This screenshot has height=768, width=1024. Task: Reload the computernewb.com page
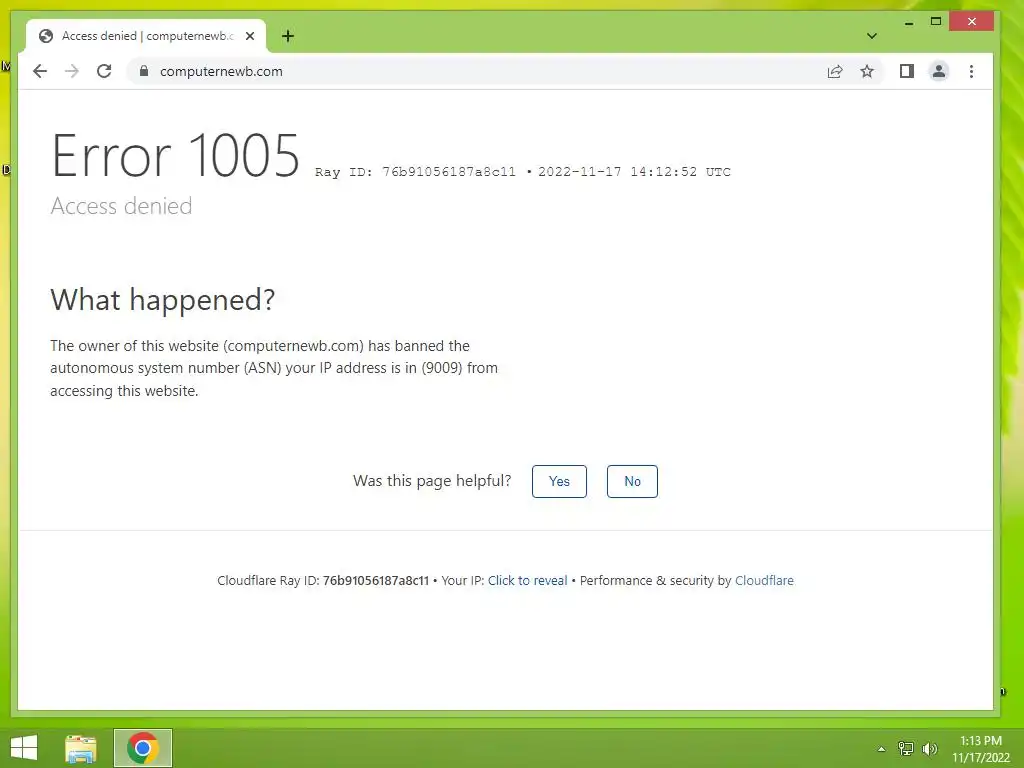point(104,71)
